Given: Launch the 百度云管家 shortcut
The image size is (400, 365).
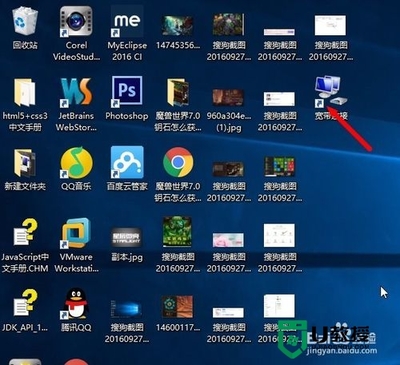Looking at the screenshot, I should tap(127, 162).
